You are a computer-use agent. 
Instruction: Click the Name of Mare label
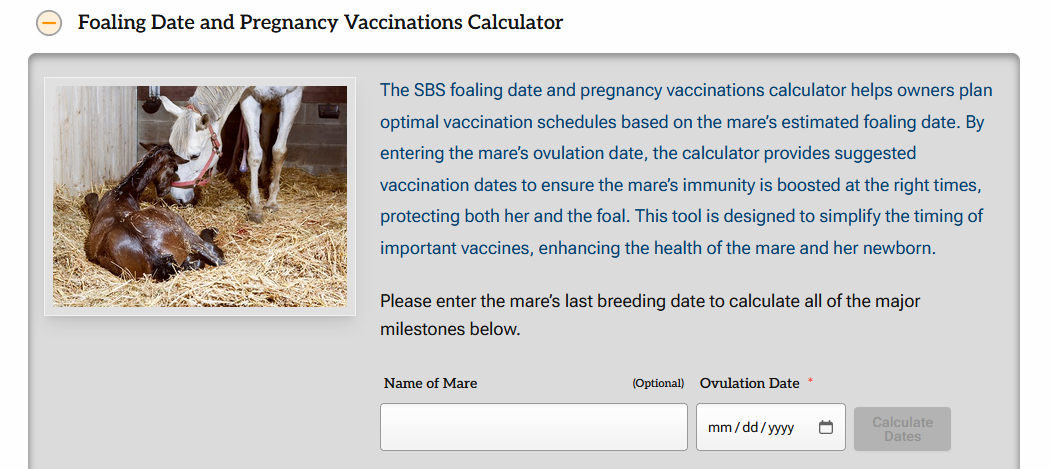tap(431, 383)
